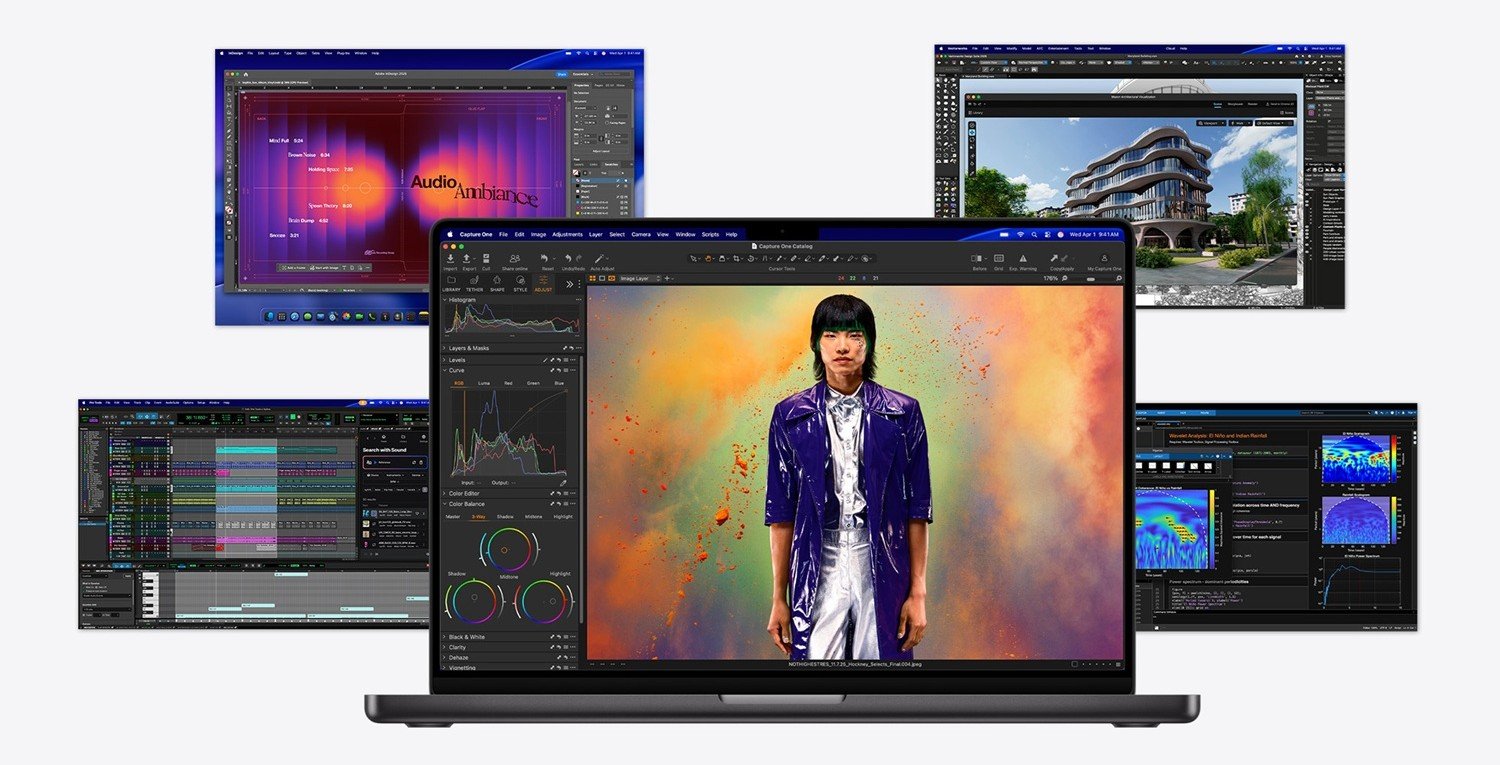
Task: Click the Import icon in Capture One toolbar
Action: [x=450, y=258]
